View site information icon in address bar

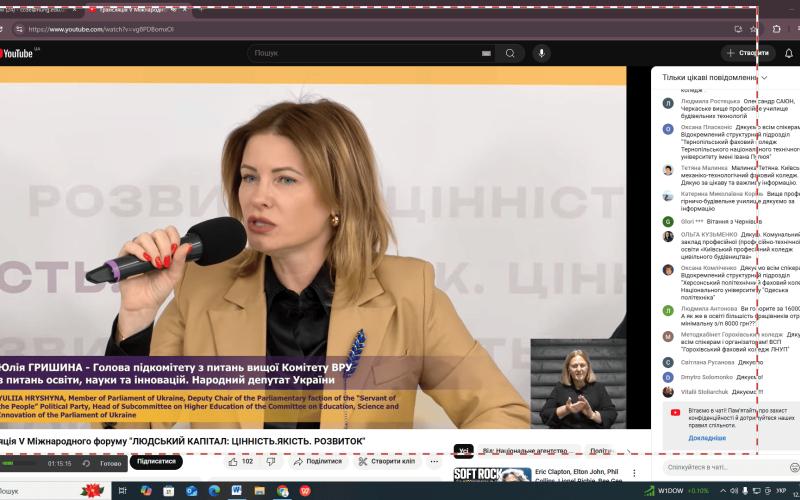(19, 29)
